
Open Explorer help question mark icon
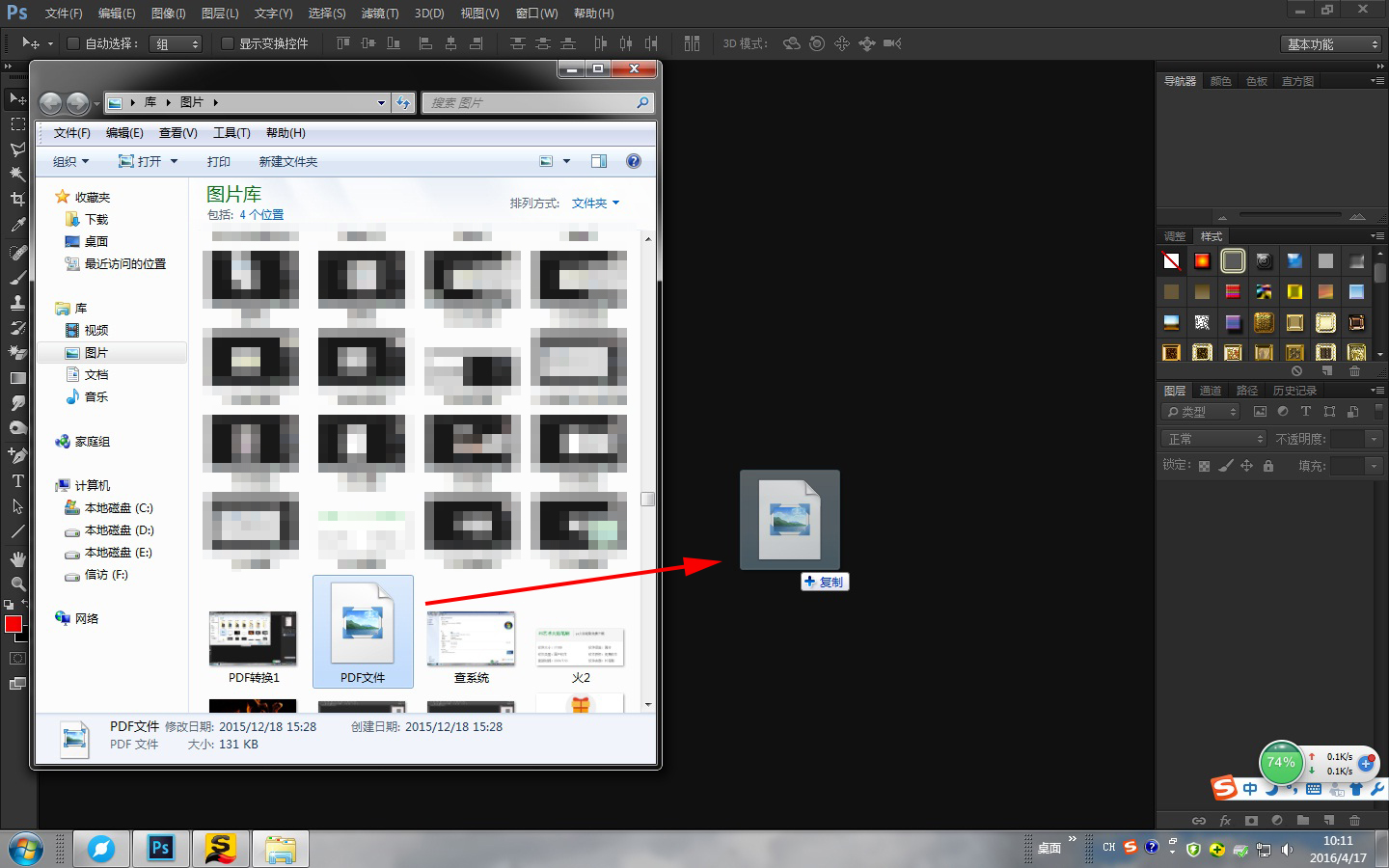point(634,161)
